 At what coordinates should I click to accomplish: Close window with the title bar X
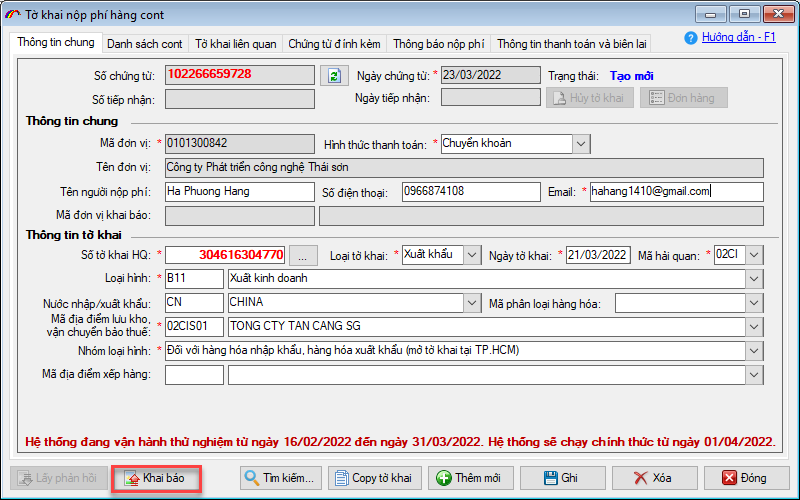tap(779, 14)
